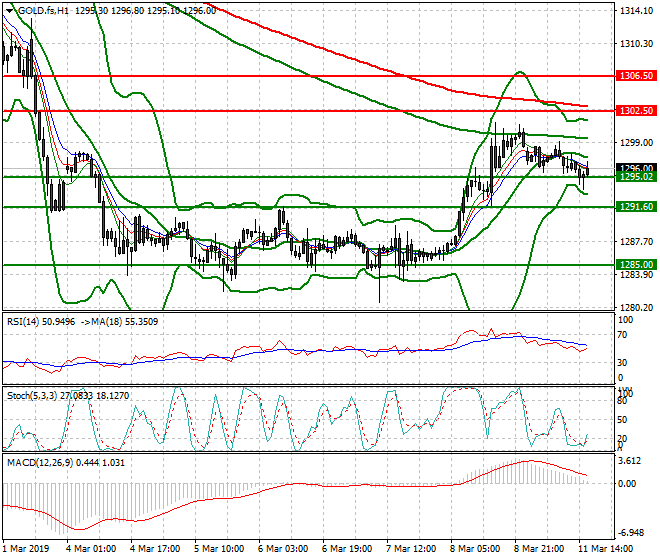This screenshot has width=660, height=560.
Task: Click the 1299.00 price scale value
Action: (636, 143)
